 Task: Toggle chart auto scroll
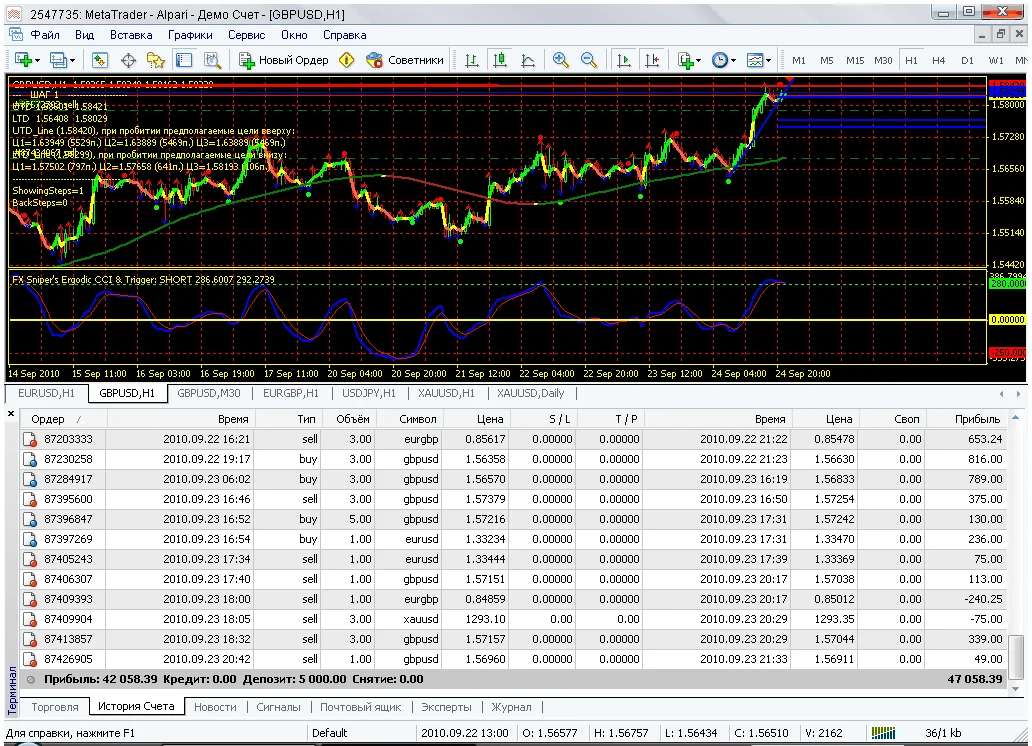tap(624, 60)
